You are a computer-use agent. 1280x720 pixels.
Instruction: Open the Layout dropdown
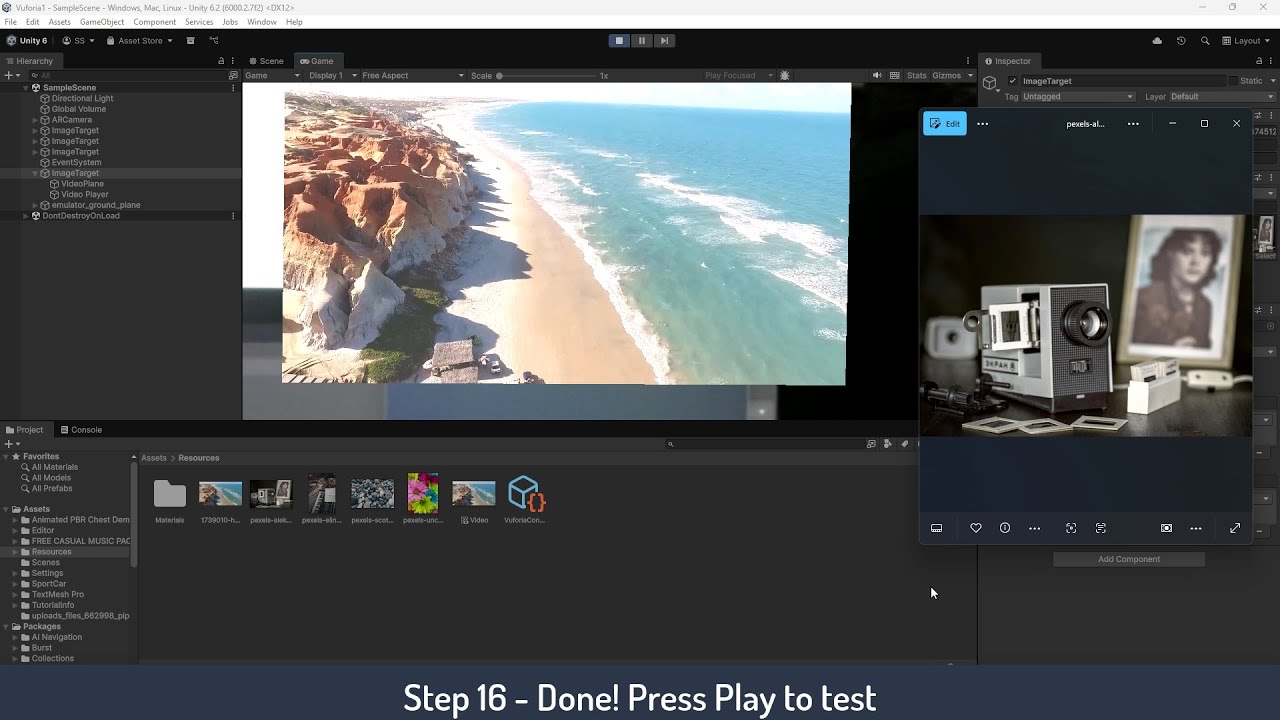(1246, 41)
